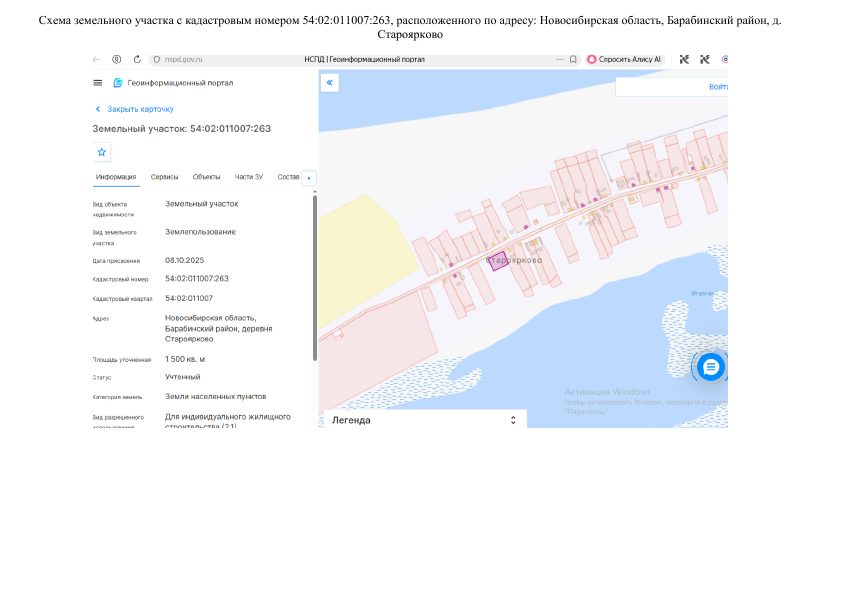842x595 pixels.
Task: Click the "Закрыть карточку" link
Action: [135, 109]
